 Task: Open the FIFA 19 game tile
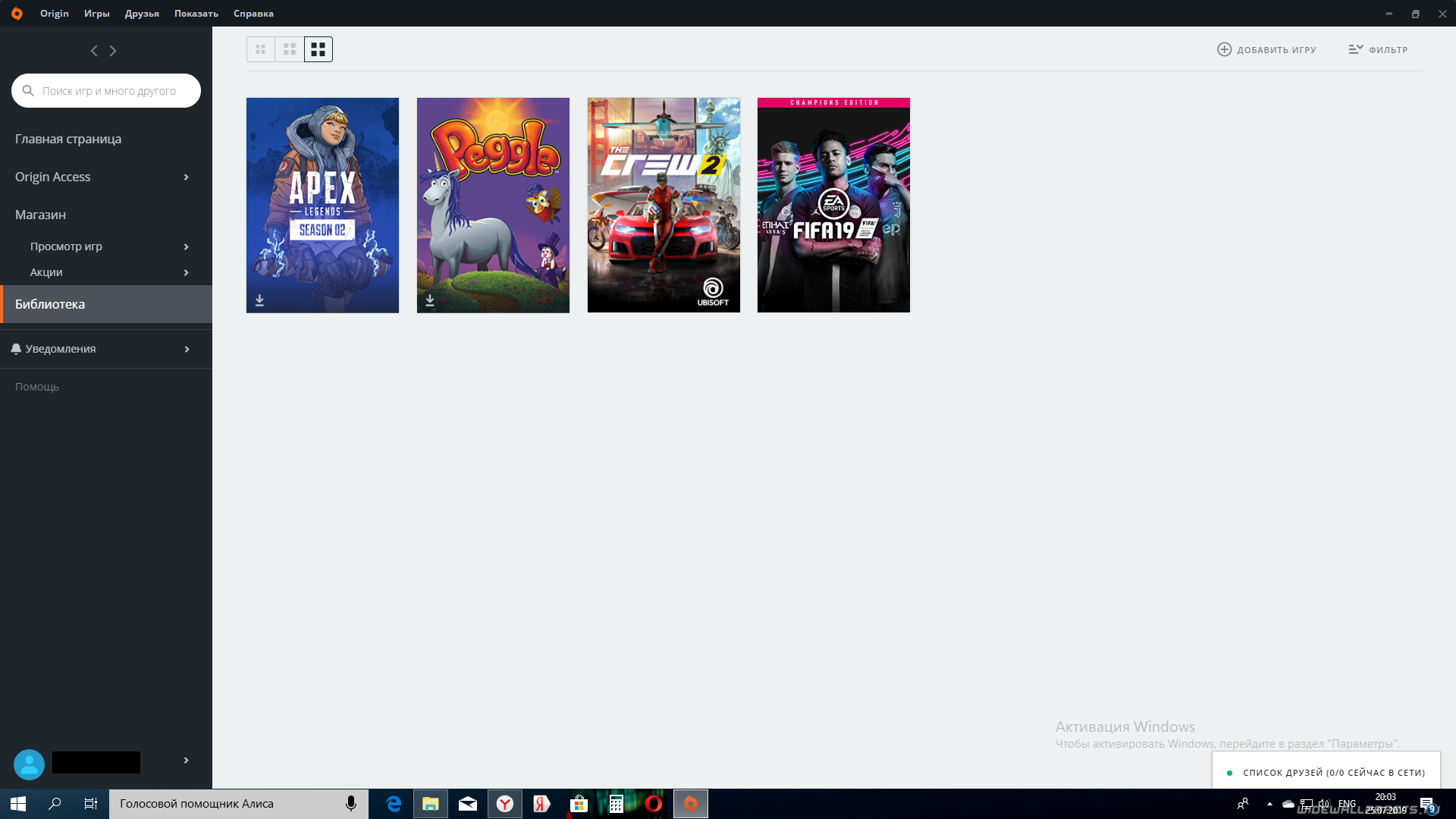coord(833,205)
